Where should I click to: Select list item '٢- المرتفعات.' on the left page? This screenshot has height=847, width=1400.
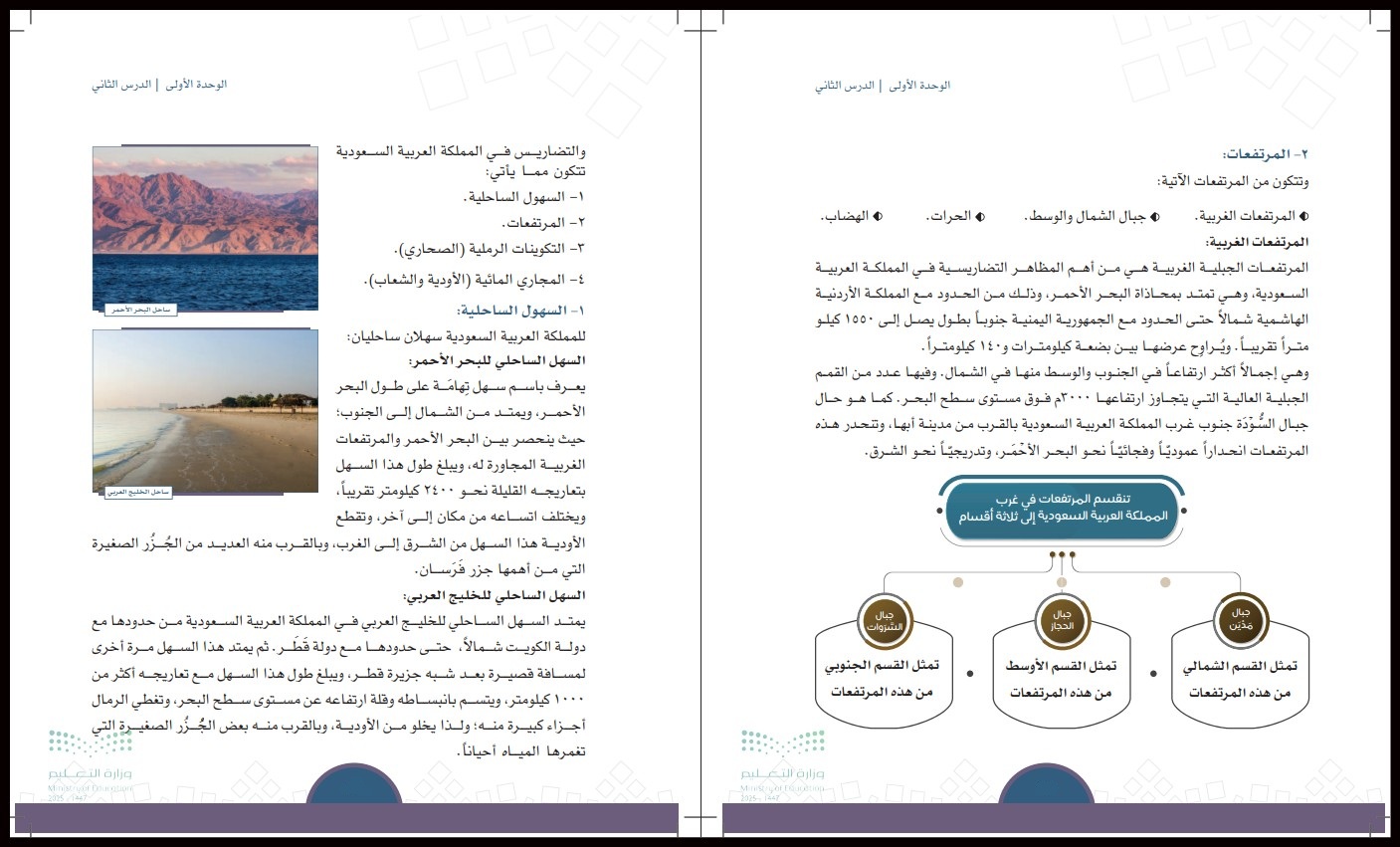click(x=543, y=223)
